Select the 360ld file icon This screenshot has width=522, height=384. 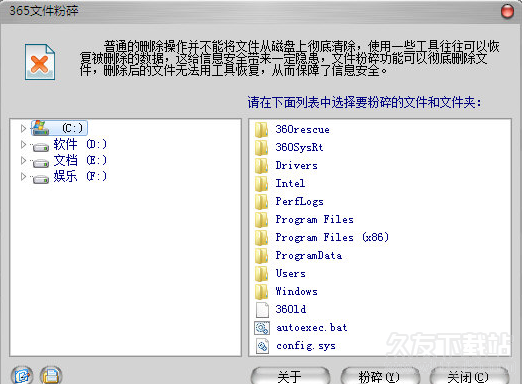[x=262, y=310]
